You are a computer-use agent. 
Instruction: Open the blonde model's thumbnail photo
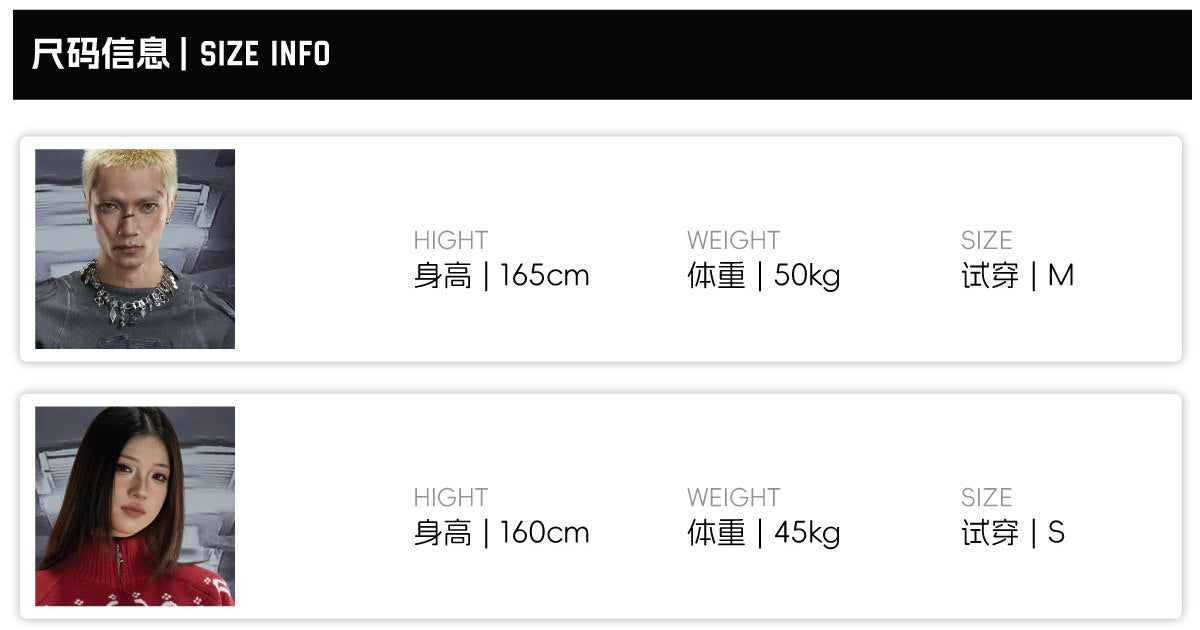coord(135,249)
